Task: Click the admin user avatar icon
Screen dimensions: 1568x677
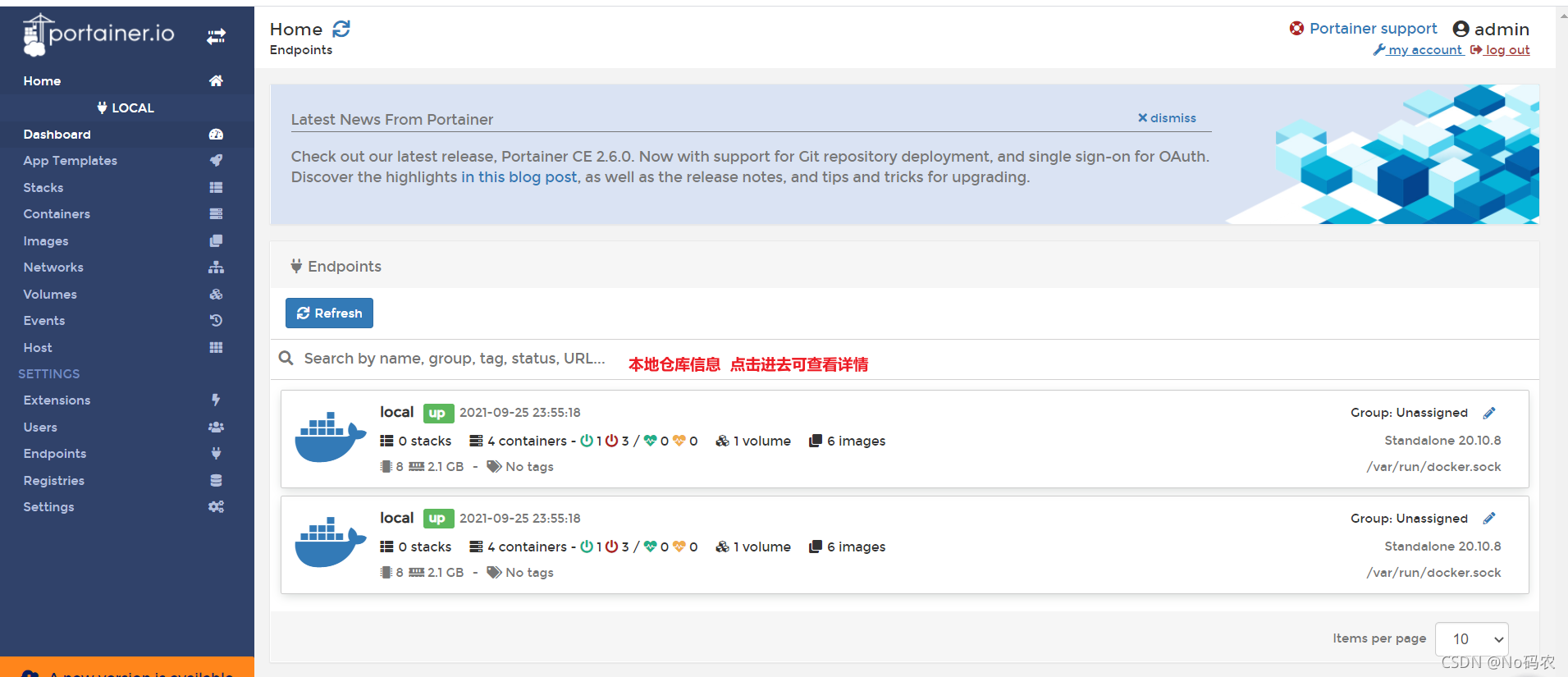Action: (1461, 29)
